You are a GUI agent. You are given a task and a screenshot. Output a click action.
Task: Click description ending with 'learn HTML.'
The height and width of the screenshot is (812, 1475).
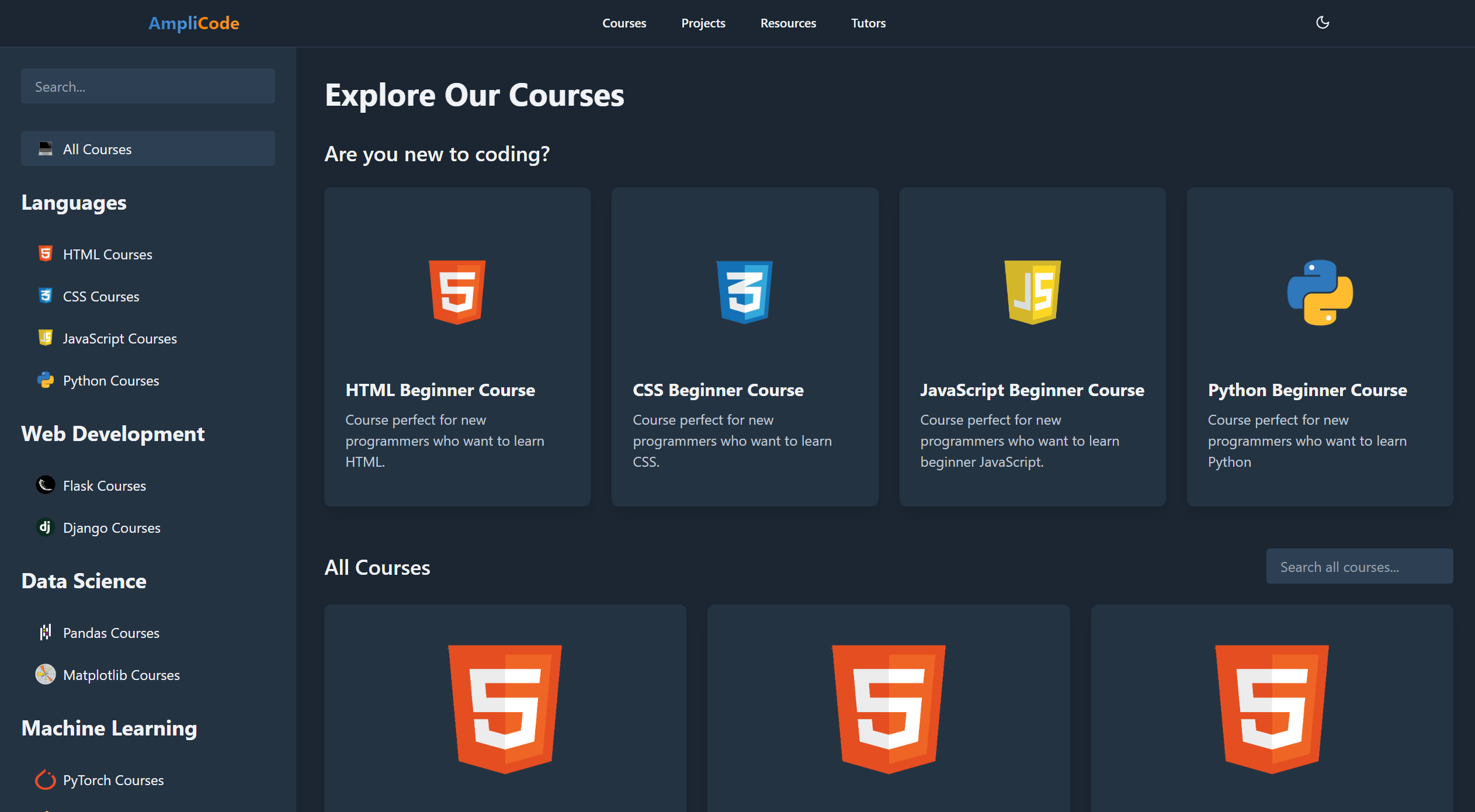pos(445,441)
